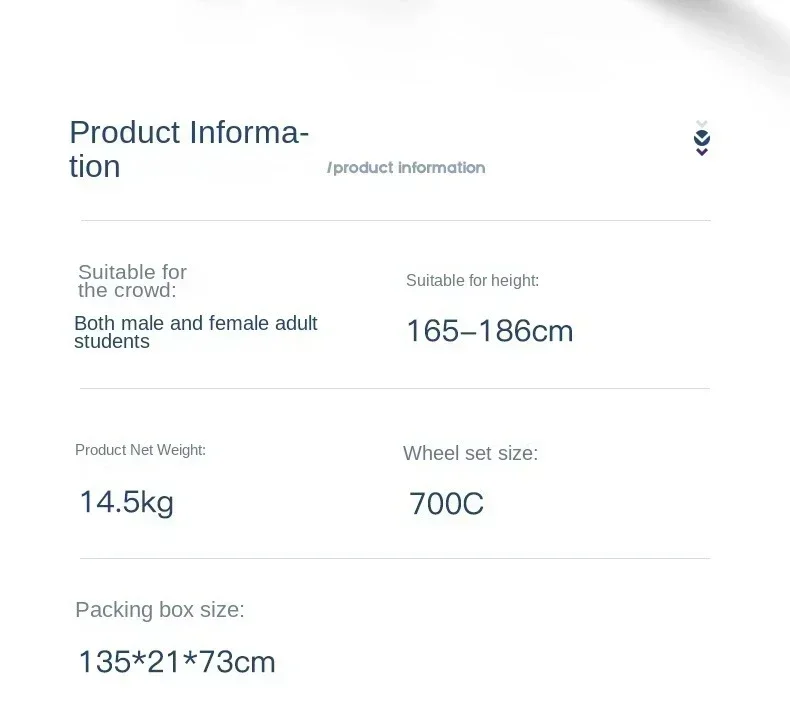Click the word "students" in the crowd description
790x706 pixels.
(x=112, y=342)
